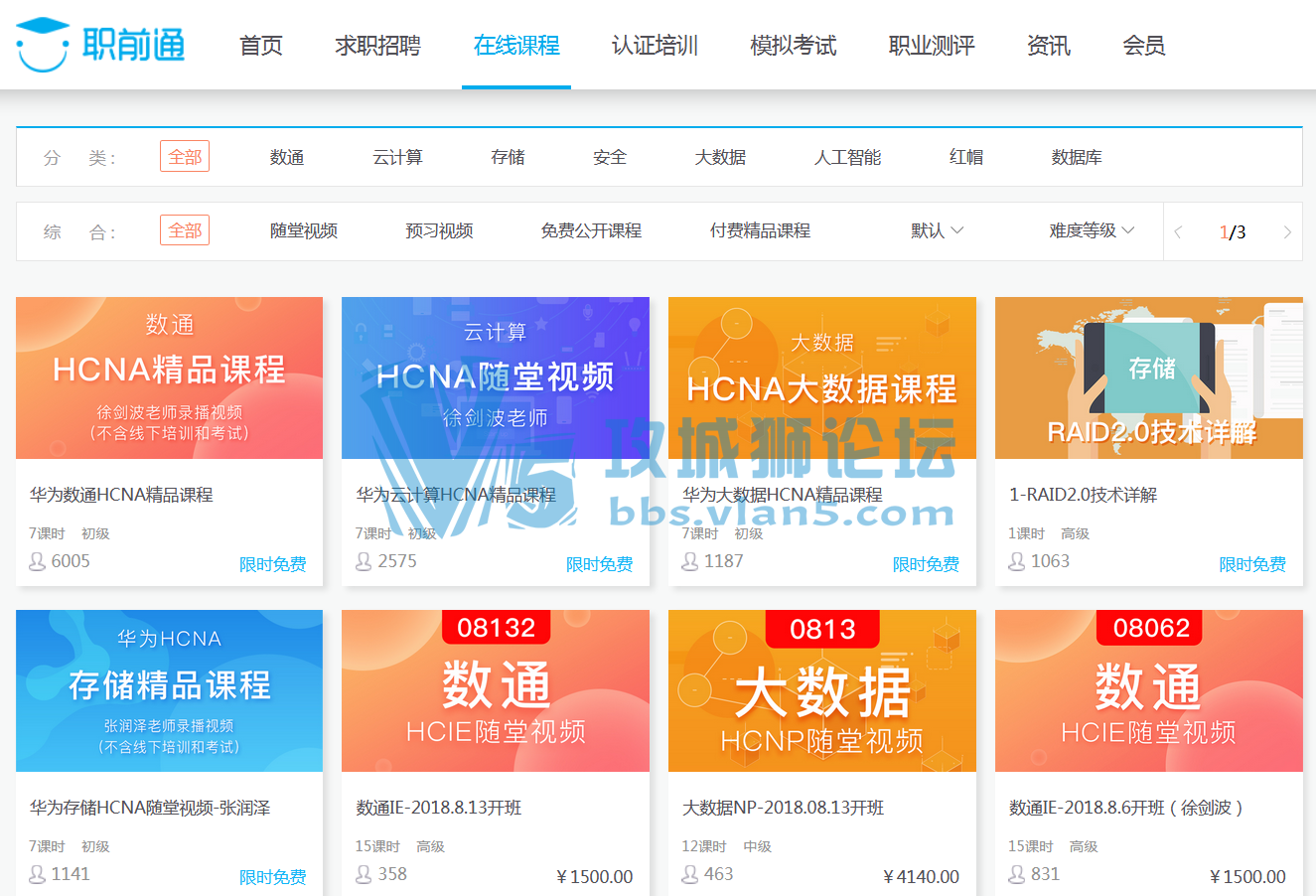This screenshot has height=896, width=1316.
Task: Filter category by 安全
Action: pos(610,157)
